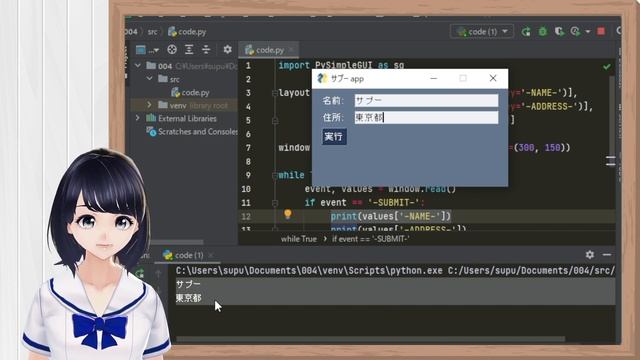Click the green inspection checkmark in the editor
The width and height of the screenshot is (640, 360).
[x=607, y=66]
